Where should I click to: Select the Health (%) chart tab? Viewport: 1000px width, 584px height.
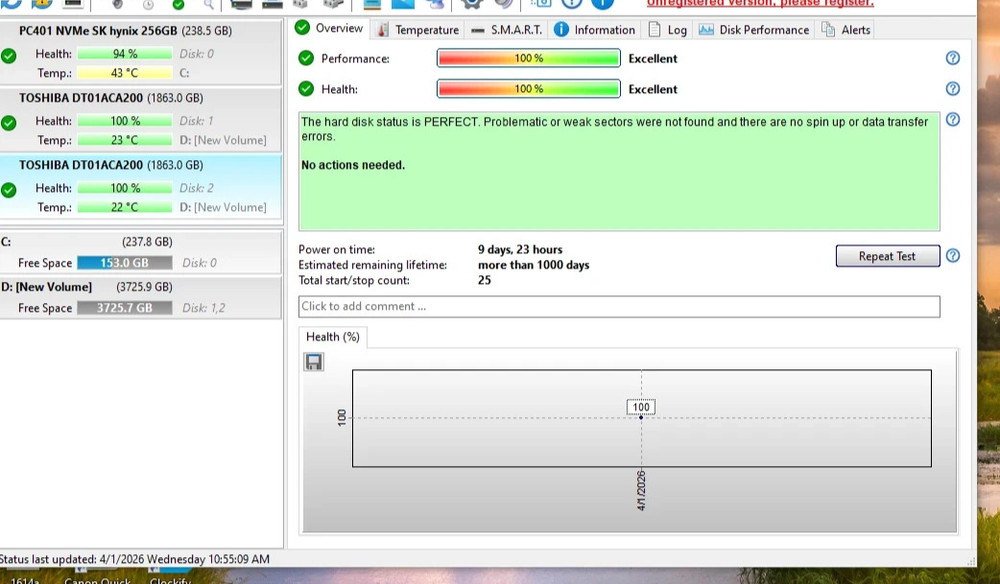point(333,337)
